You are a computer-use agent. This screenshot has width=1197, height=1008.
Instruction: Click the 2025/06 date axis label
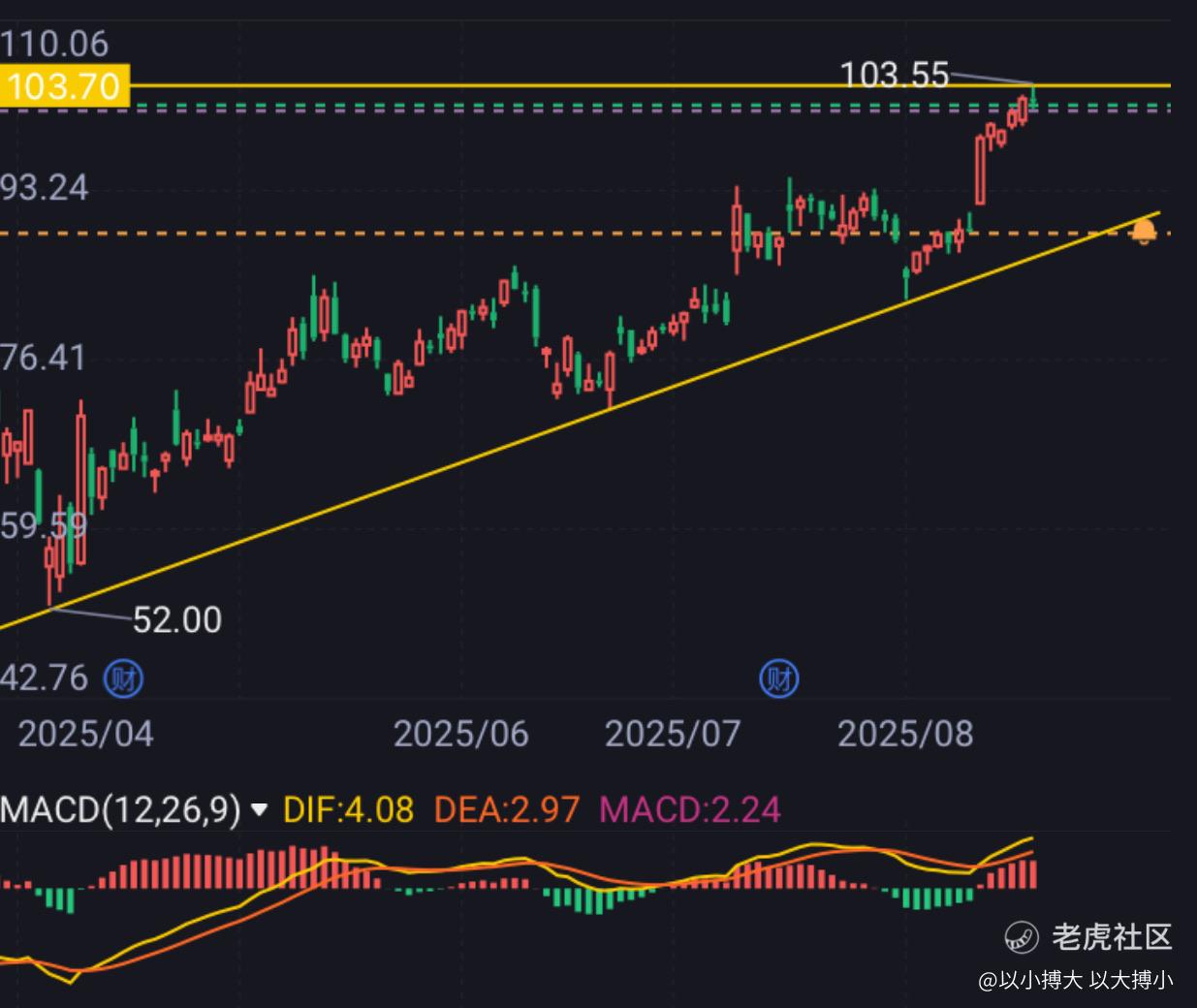pyautogui.click(x=461, y=734)
